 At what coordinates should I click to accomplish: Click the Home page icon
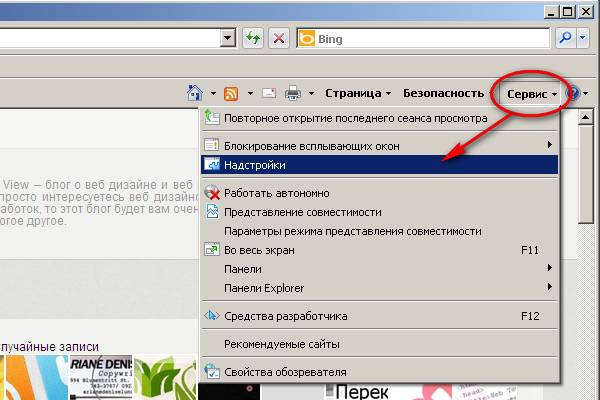click(x=195, y=93)
